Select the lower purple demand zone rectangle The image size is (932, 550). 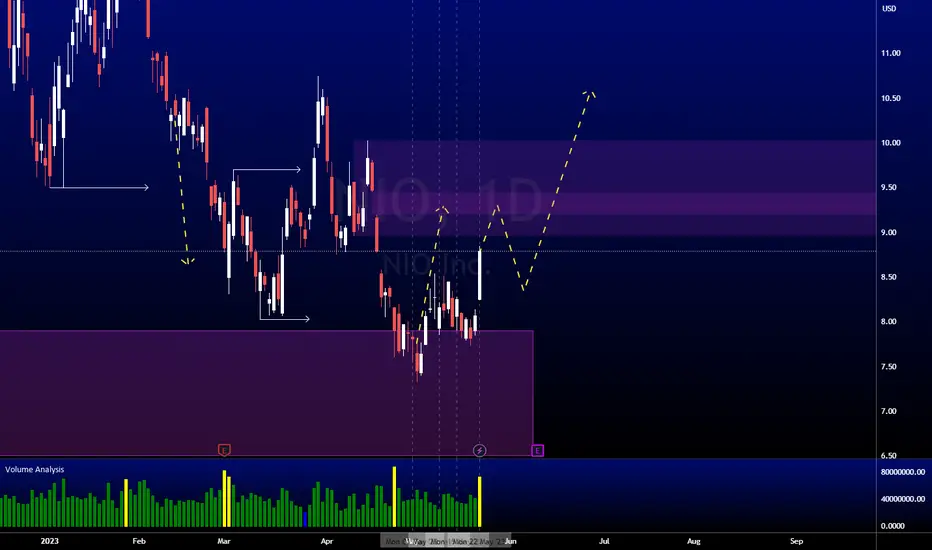pos(266,393)
